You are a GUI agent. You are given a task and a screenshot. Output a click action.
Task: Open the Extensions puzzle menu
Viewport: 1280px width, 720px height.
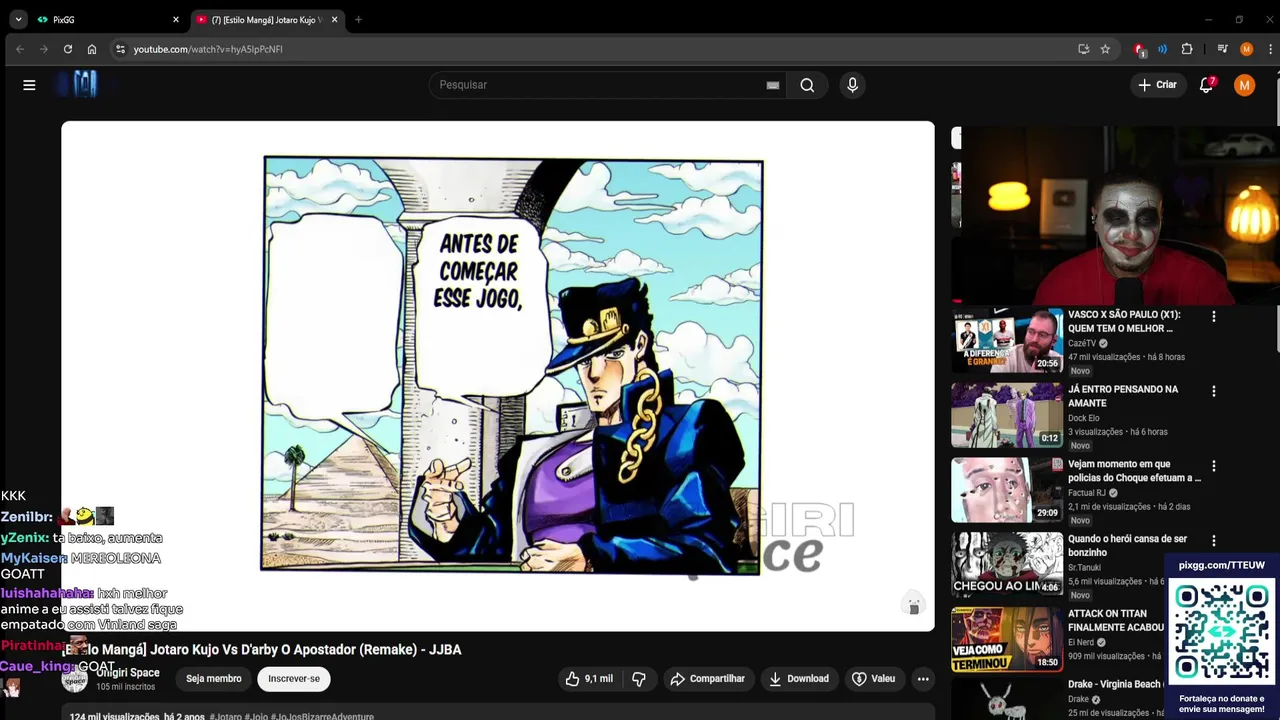pyautogui.click(x=1187, y=49)
